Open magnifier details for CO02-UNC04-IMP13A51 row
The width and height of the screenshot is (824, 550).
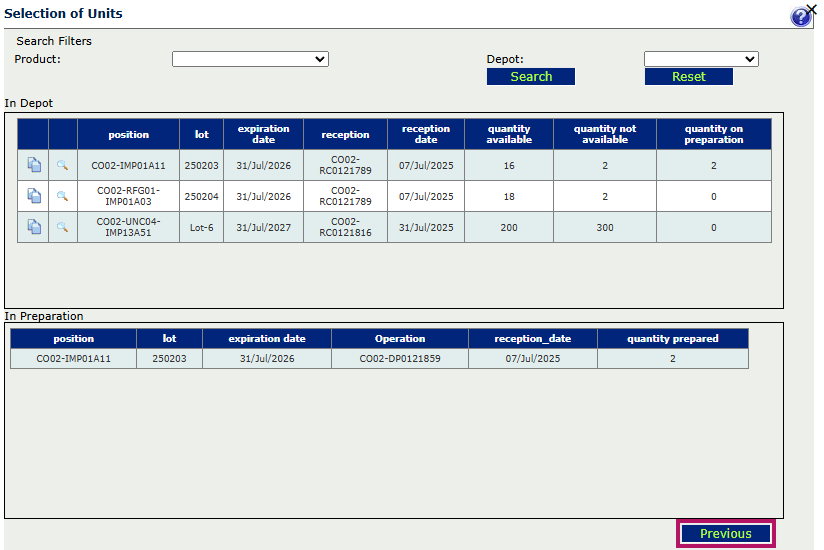(63, 227)
